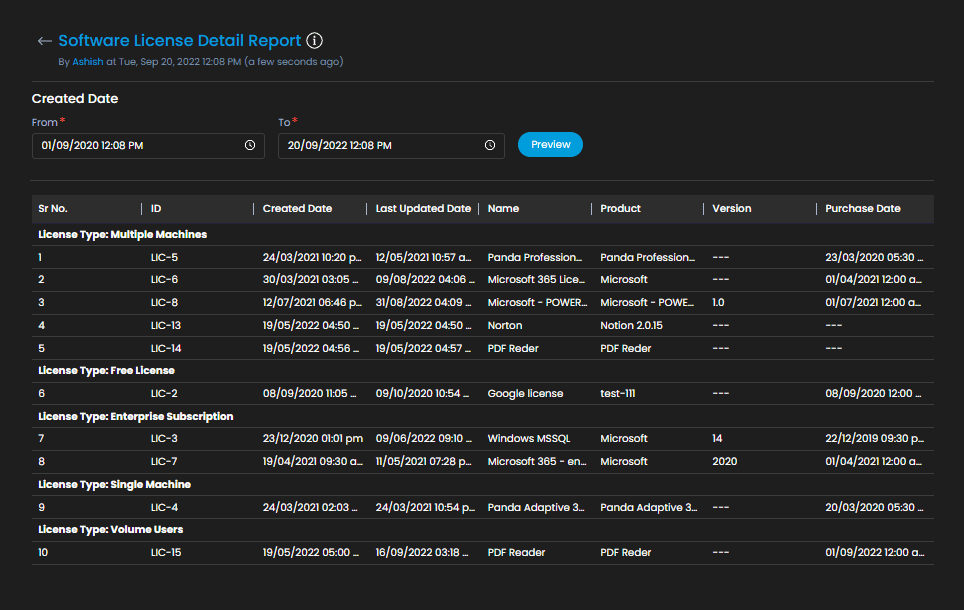
Task: Click Microsoft - POWER... name cell
Action: click(537, 303)
